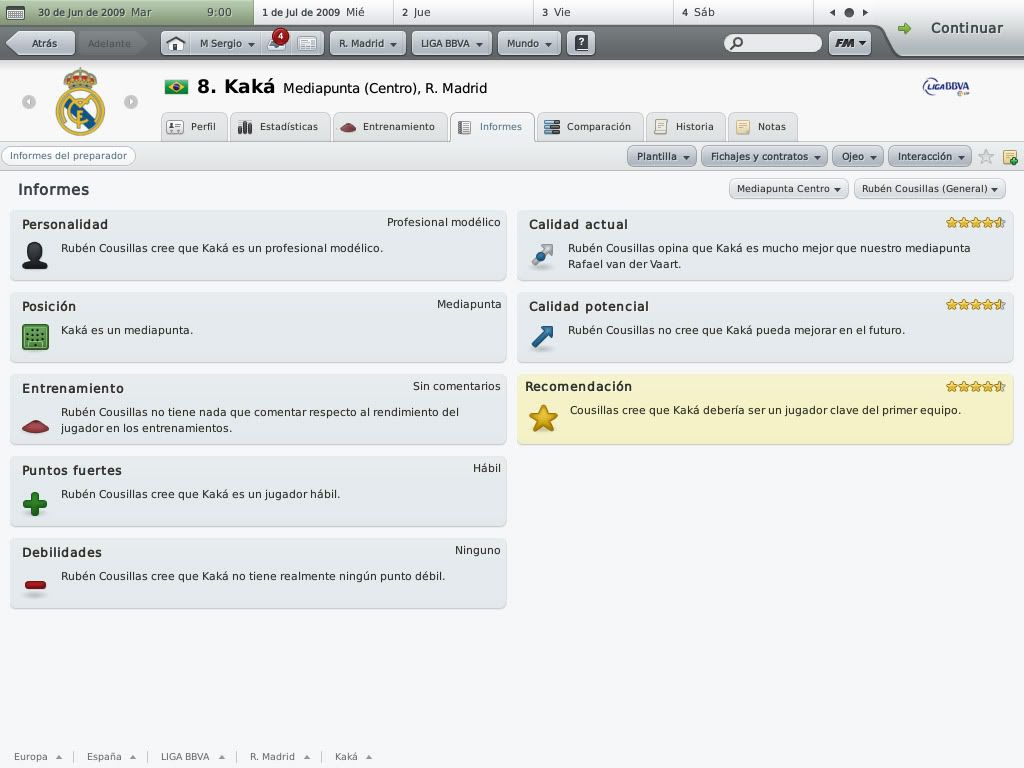The width and height of the screenshot is (1024, 768).
Task: Click the Liga BBVA logo
Action: point(945,88)
